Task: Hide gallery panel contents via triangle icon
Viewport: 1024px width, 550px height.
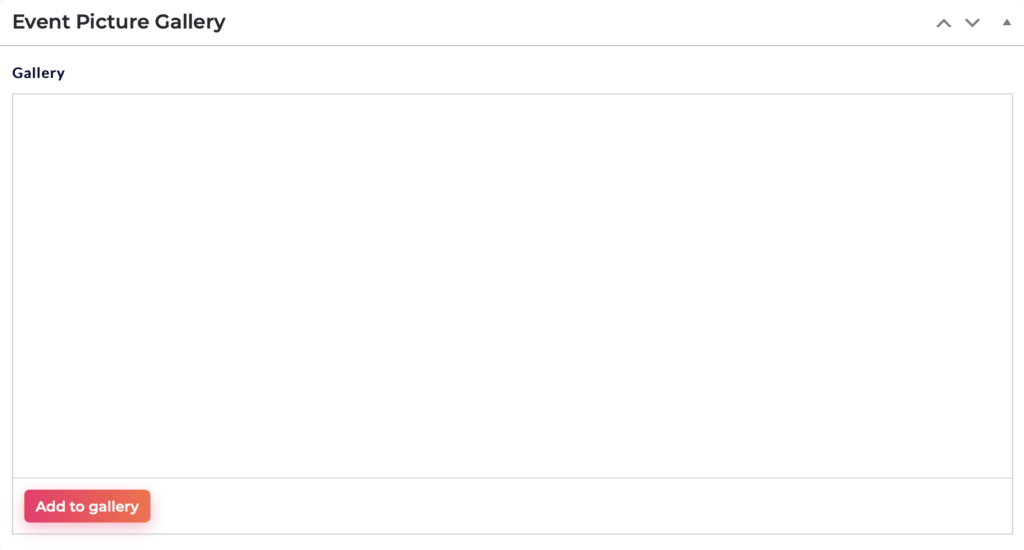Action: pos(1006,22)
